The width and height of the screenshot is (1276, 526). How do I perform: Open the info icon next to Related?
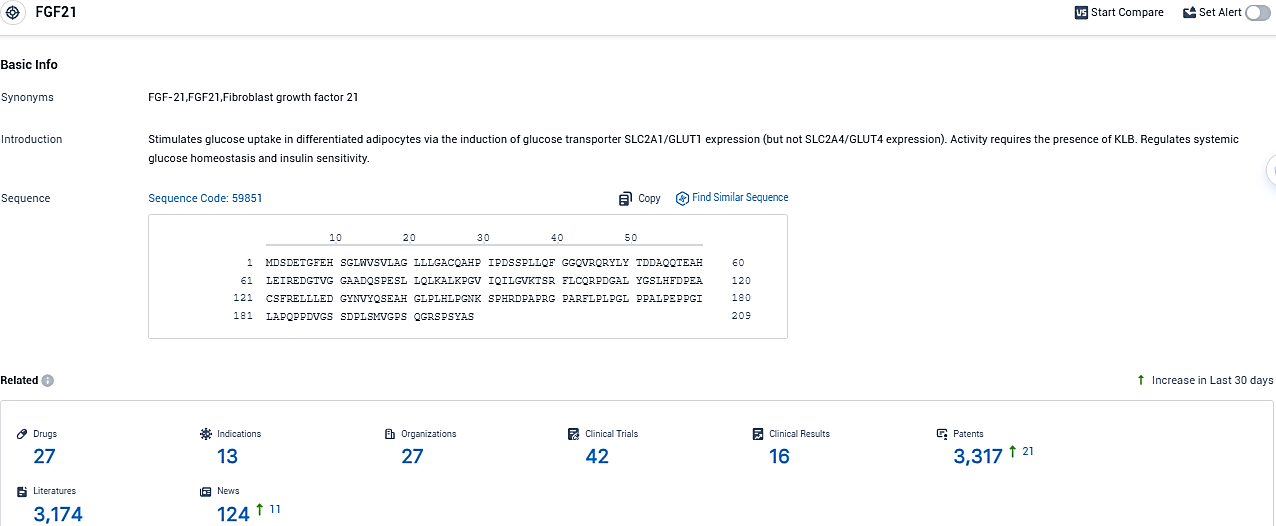[48, 381]
